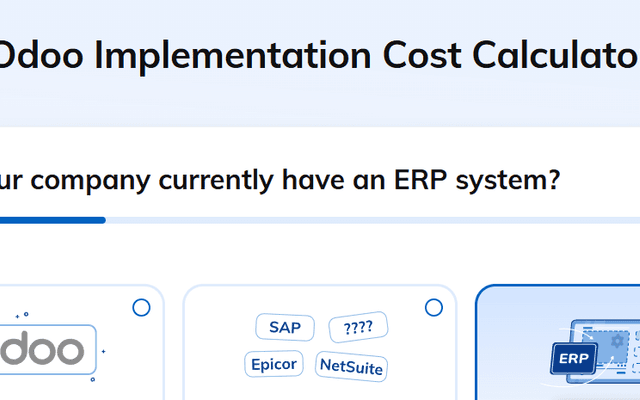Click the blue progress bar fill
Viewport: 640px width, 400px height.
50,220
